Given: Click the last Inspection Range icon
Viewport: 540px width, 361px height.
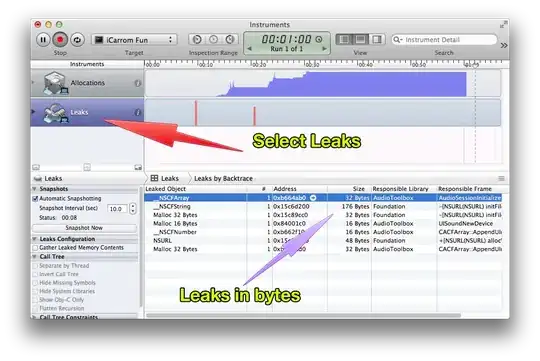Looking at the screenshot, I should click(x=230, y=40).
